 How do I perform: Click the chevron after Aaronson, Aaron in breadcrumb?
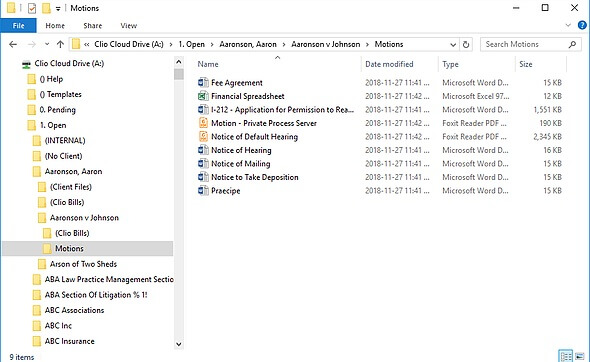[284, 44]
